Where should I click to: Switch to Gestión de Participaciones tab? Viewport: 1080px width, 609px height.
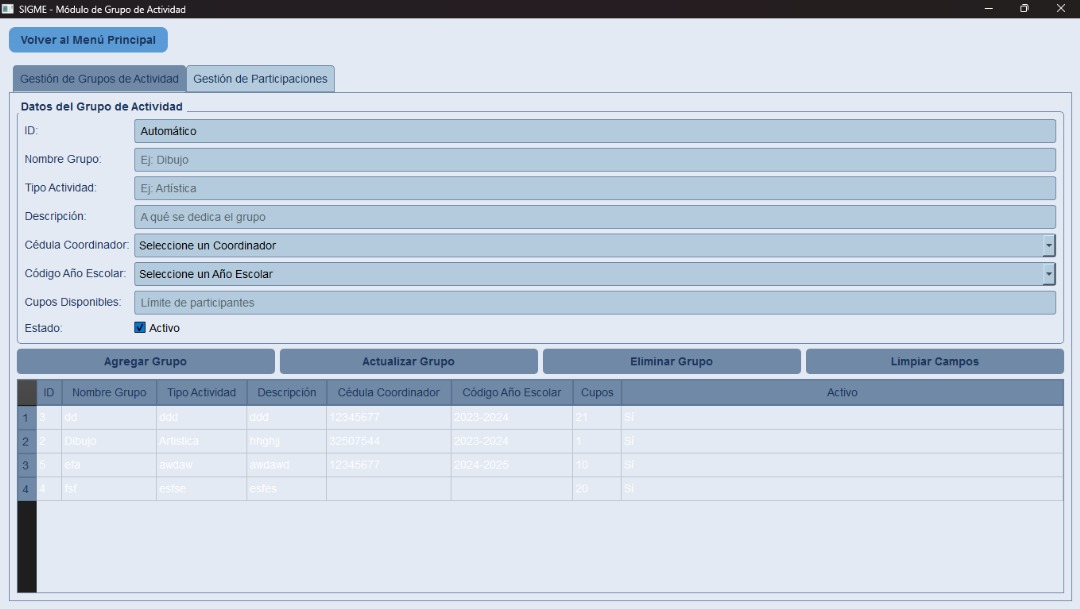click(x=260, y=78)
